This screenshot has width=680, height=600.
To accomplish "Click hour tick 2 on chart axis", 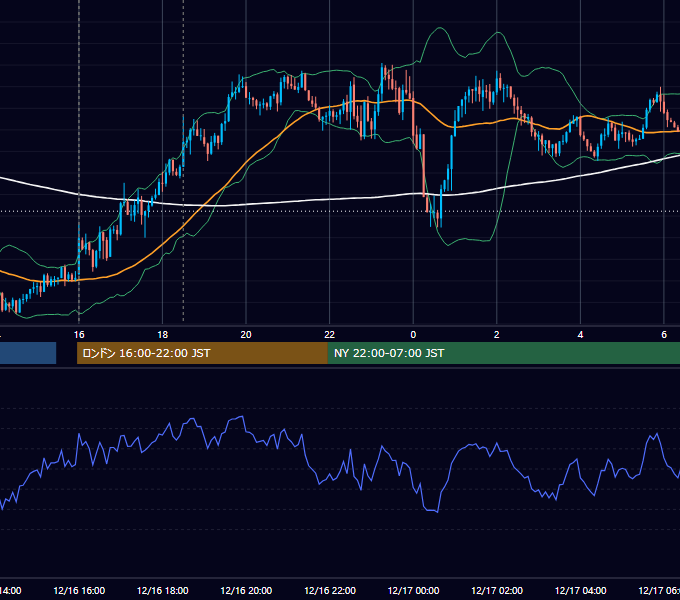I will point(497,335).
